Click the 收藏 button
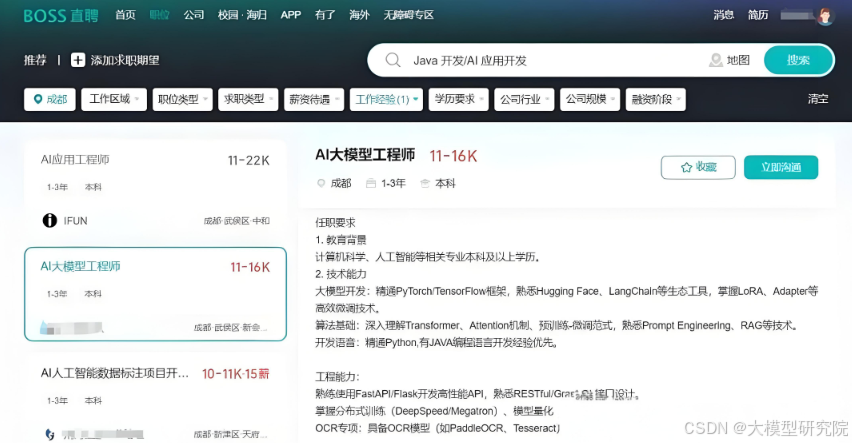The height and width of the screenshot is (443, 852). (698, 167)
